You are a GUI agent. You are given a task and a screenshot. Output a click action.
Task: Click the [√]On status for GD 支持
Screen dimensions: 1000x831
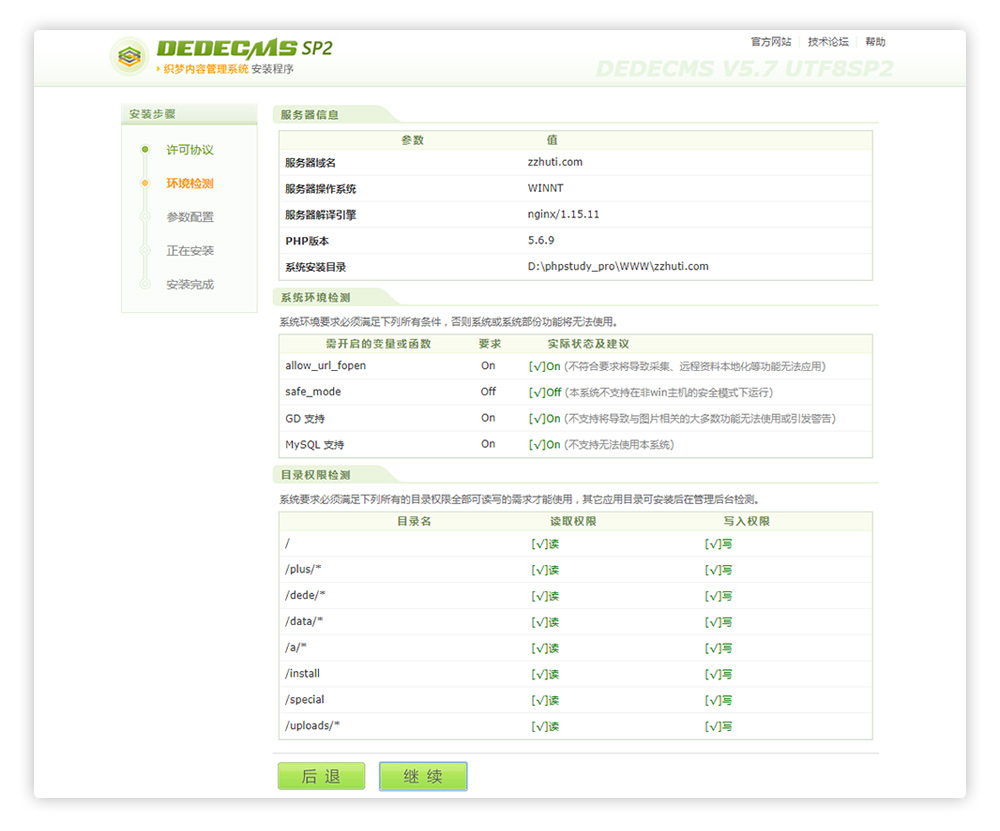[545, 418]
